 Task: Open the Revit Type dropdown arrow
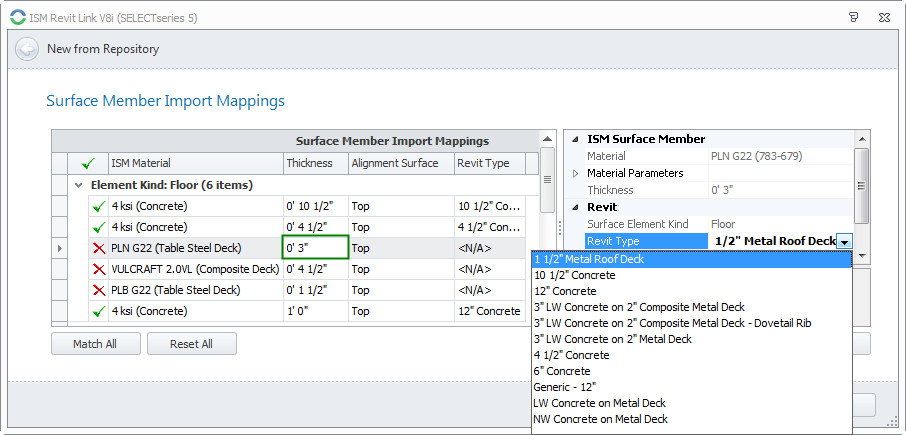coord(844,241)
